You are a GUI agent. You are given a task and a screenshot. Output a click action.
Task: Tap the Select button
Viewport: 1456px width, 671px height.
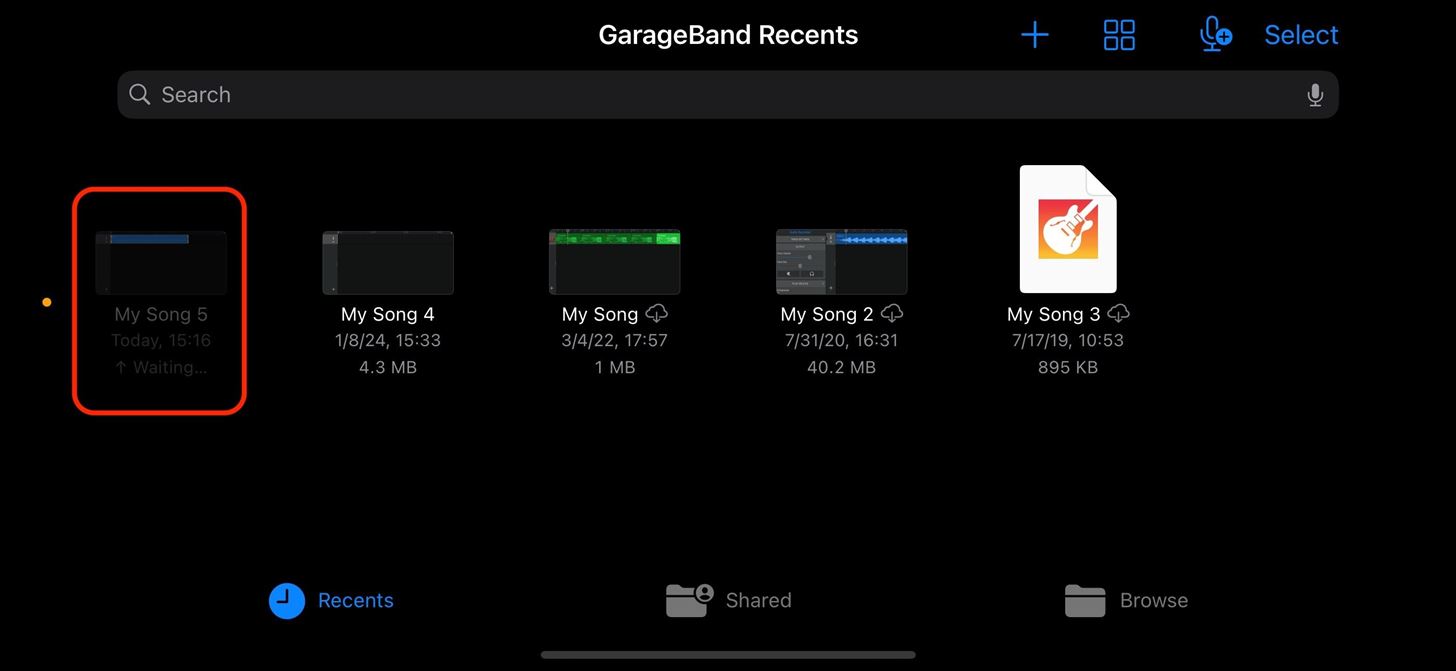click(1301, 35)
